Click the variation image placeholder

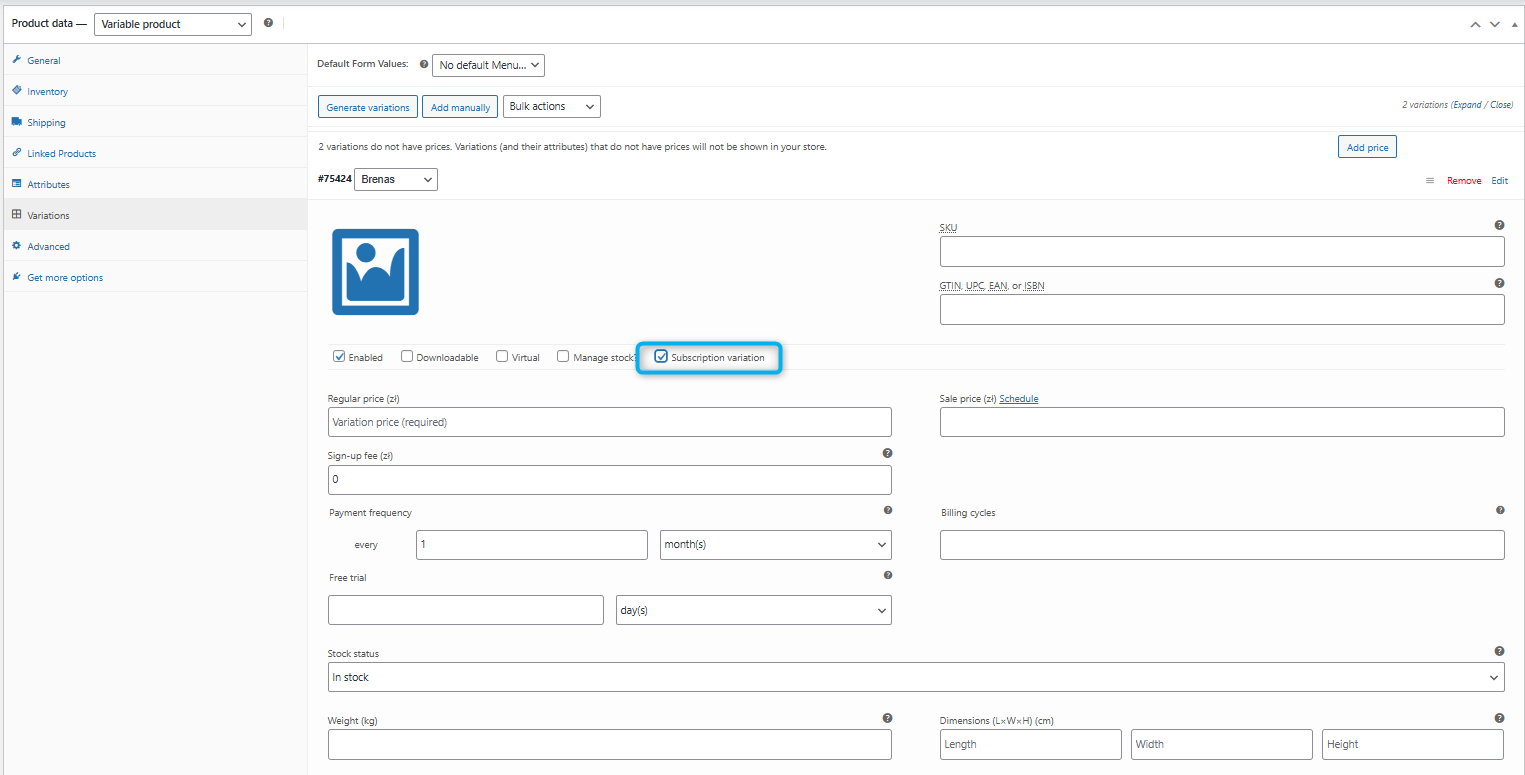pos(375,272)
